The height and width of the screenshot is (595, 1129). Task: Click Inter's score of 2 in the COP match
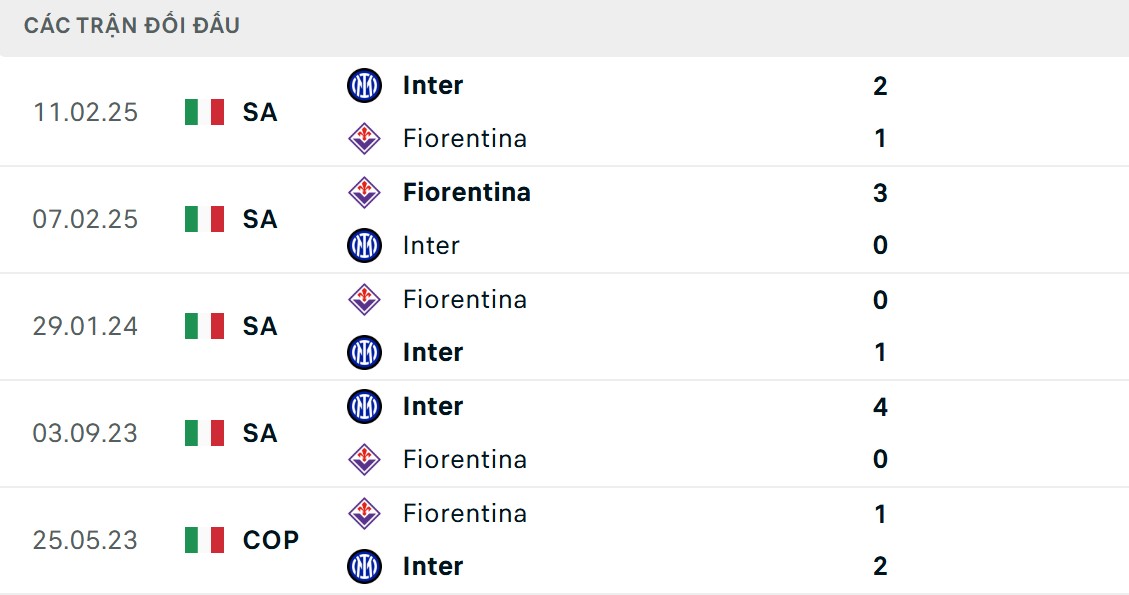[878, 566]
